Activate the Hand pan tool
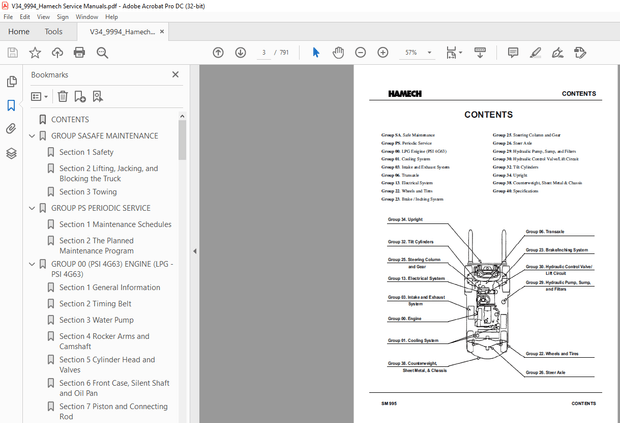Screen dimensions: 620x423 coord(338,53)
